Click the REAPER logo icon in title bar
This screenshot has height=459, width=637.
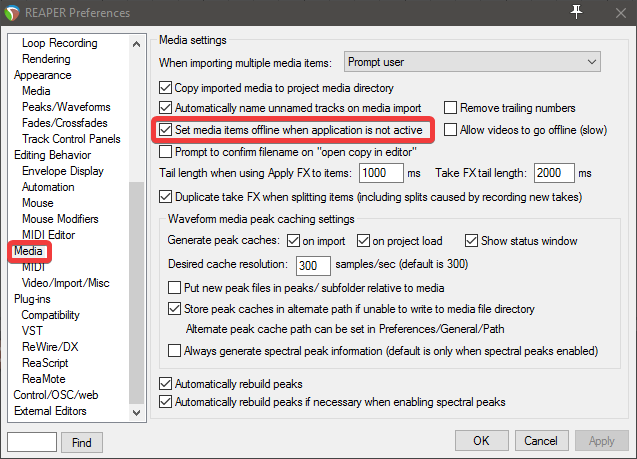12,13
